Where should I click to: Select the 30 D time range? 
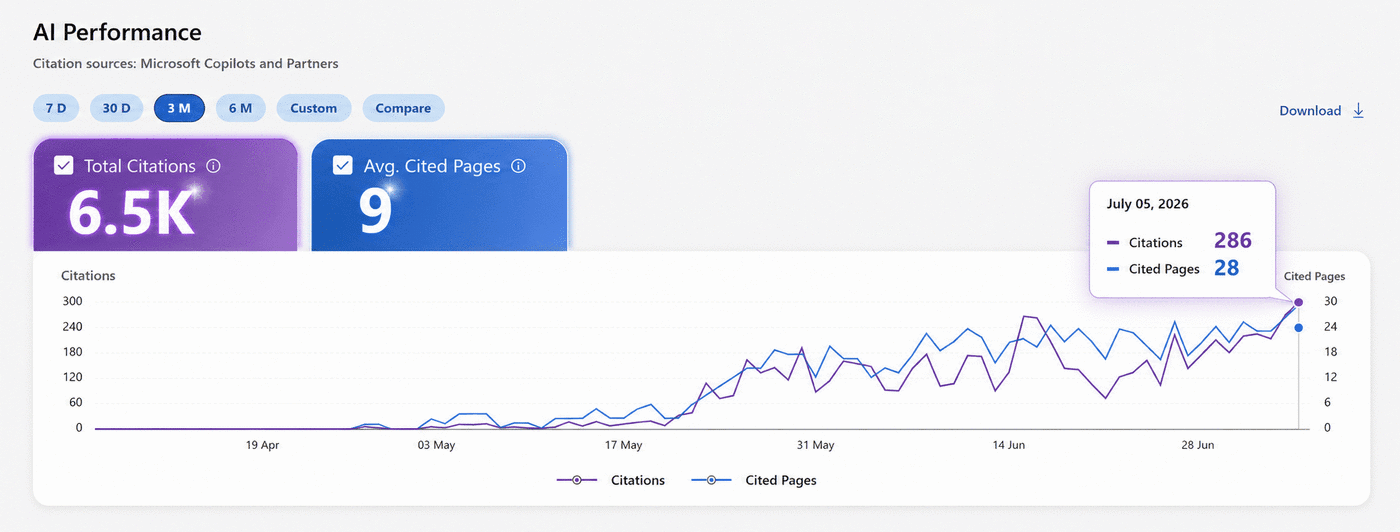tap(116, 108)
